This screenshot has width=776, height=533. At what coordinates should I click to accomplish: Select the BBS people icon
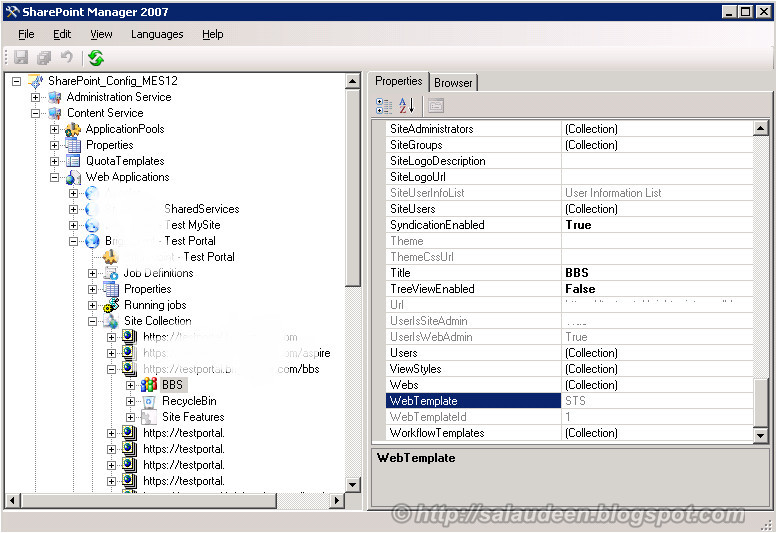(x=149, y=385)
